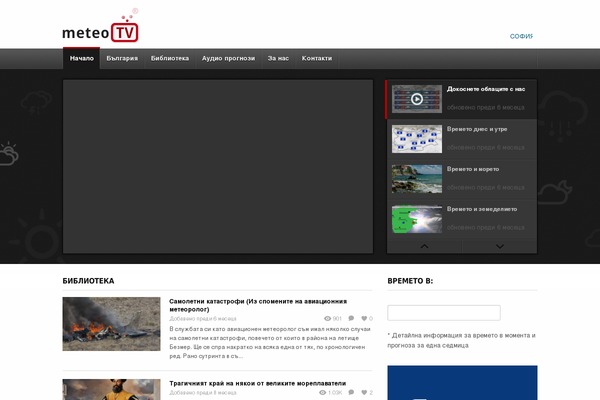Click the main video player area
This screenshot has width=600, height=400.
(218, 167)
